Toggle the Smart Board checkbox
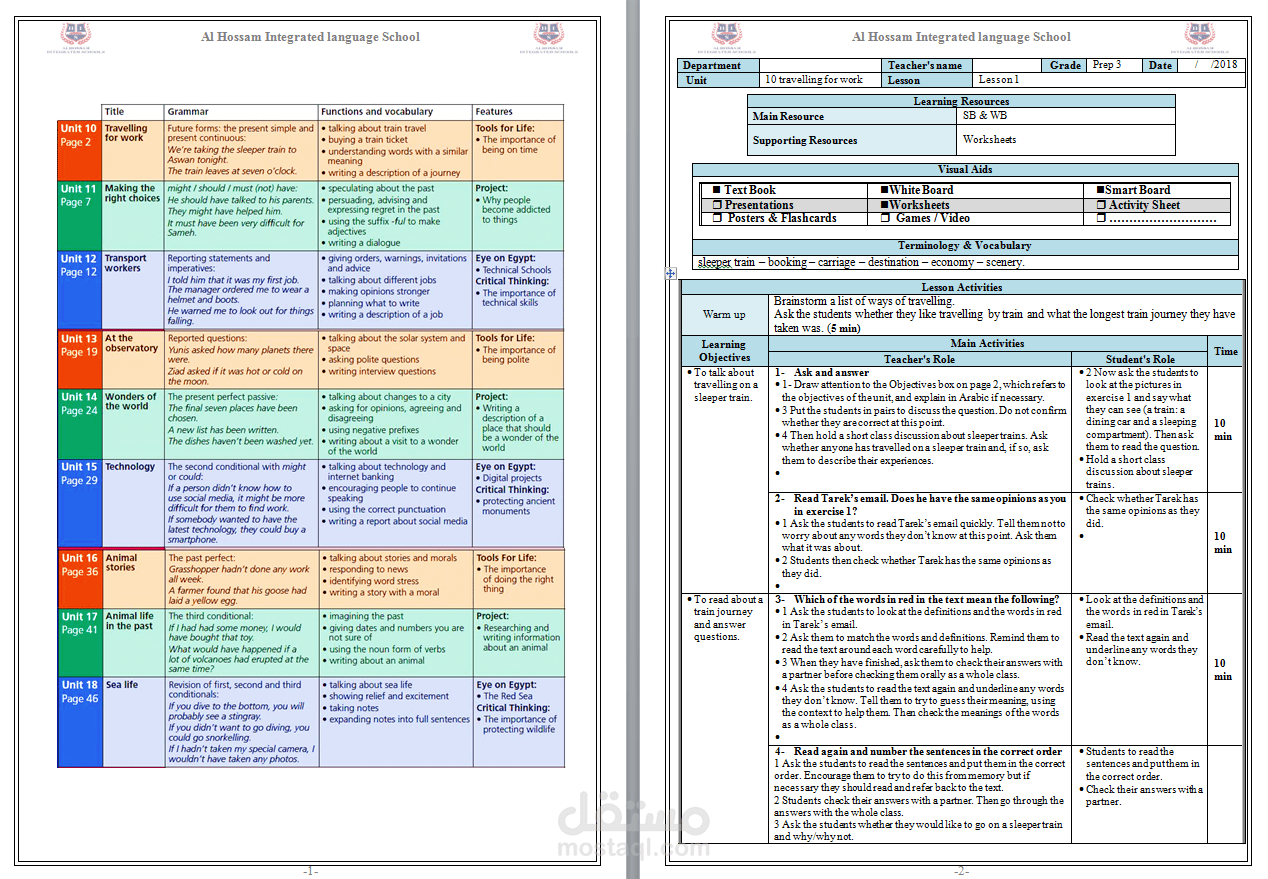Screen dimensions: 1268x879 1100,190
